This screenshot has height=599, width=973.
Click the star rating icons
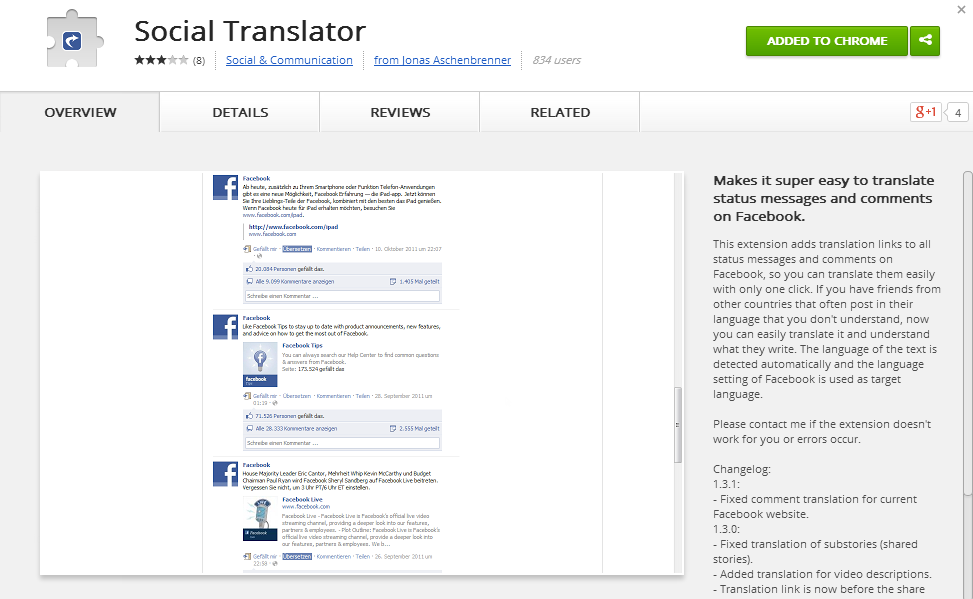click(161, 60)
